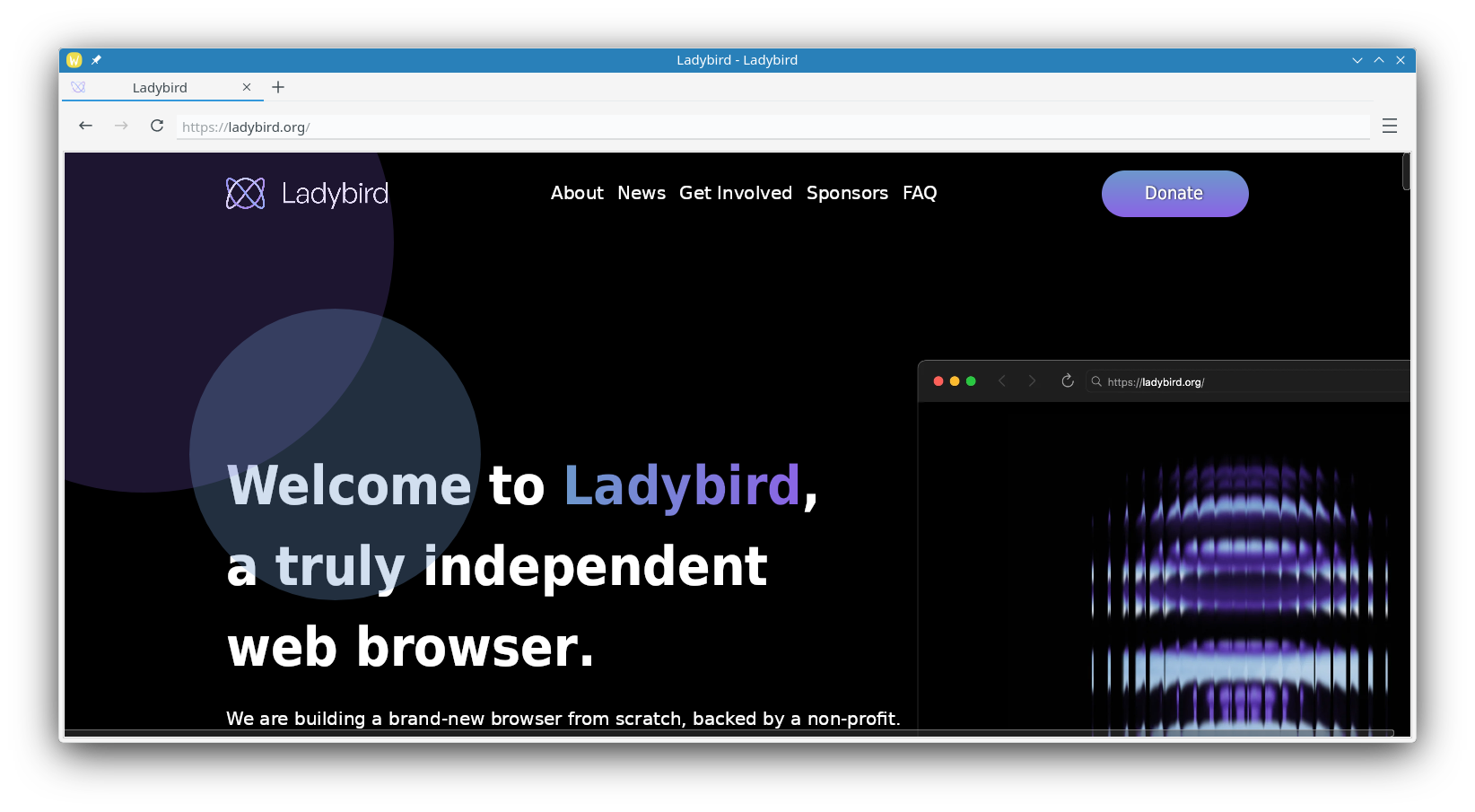Open a new tab with the plus icon

pos(278,87)
